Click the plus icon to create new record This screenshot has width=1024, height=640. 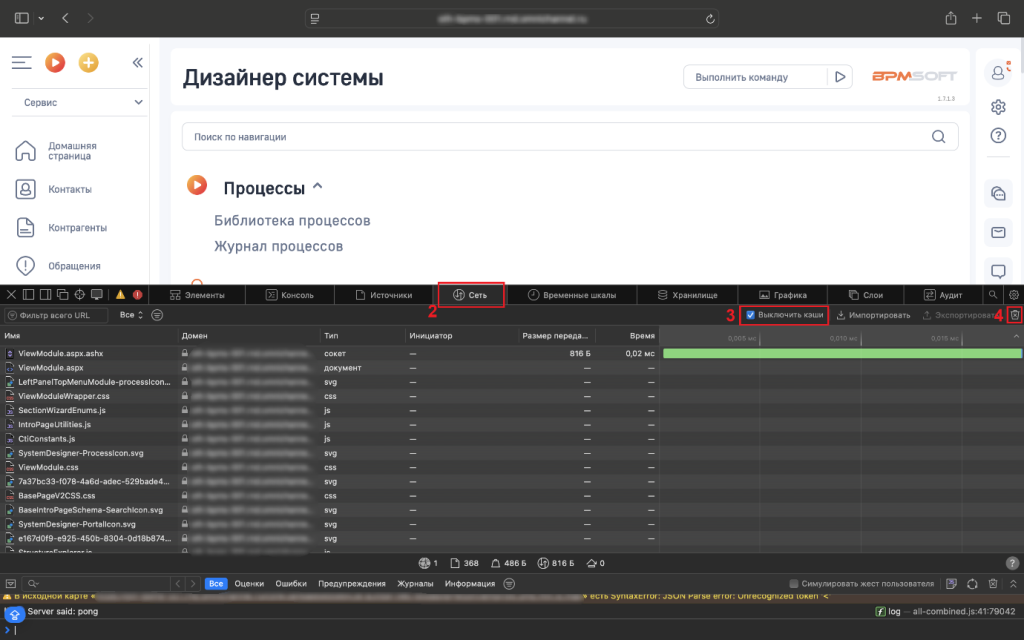coord(88,62)
